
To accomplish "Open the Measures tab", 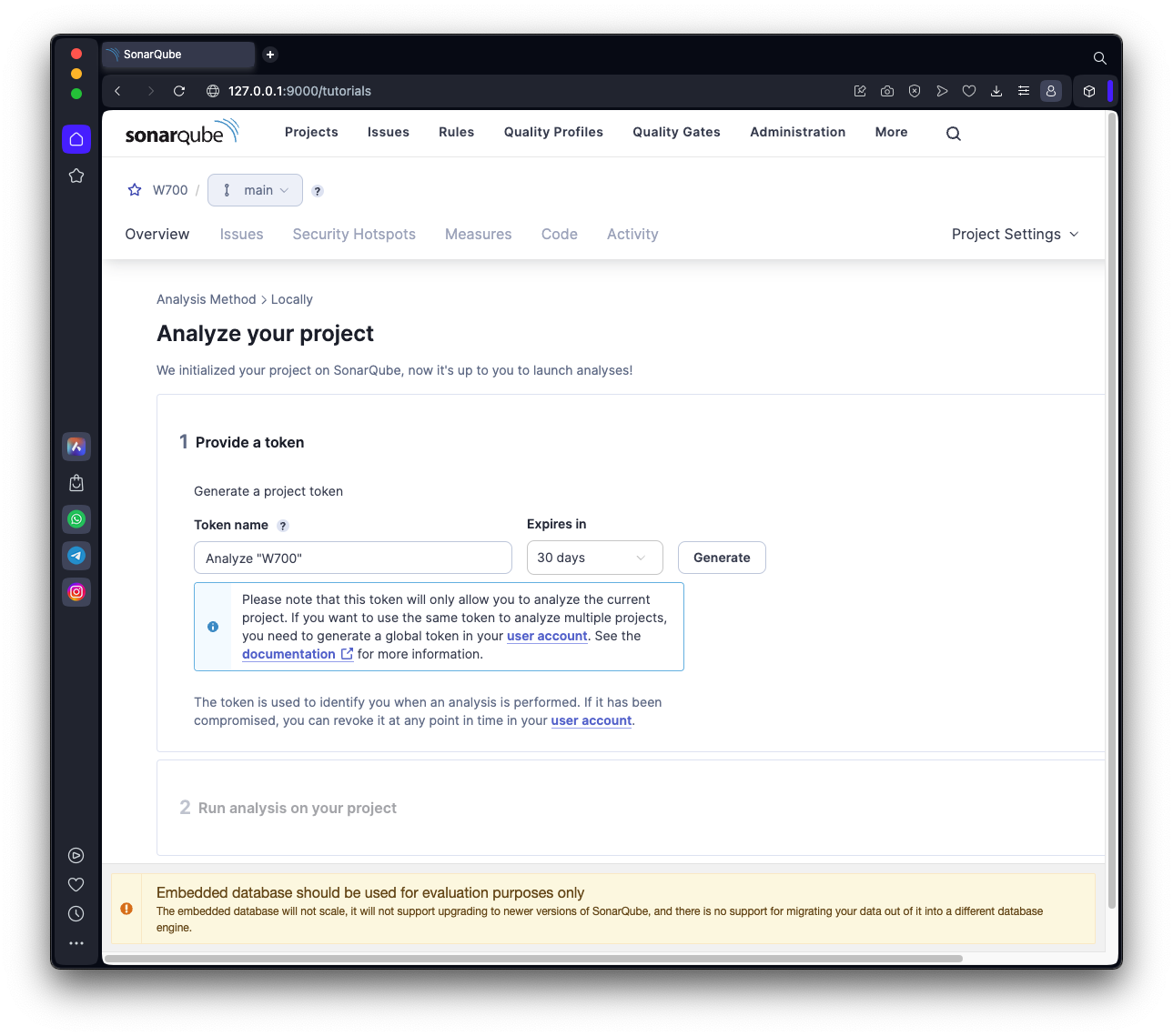I will tap(479, 234).
